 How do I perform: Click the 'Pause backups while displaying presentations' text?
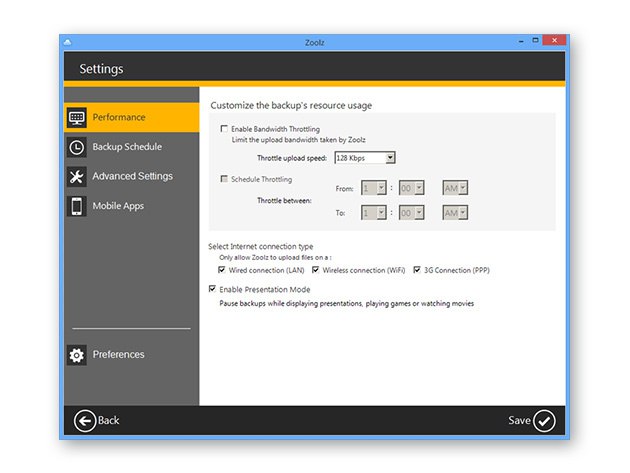(347, 304)
